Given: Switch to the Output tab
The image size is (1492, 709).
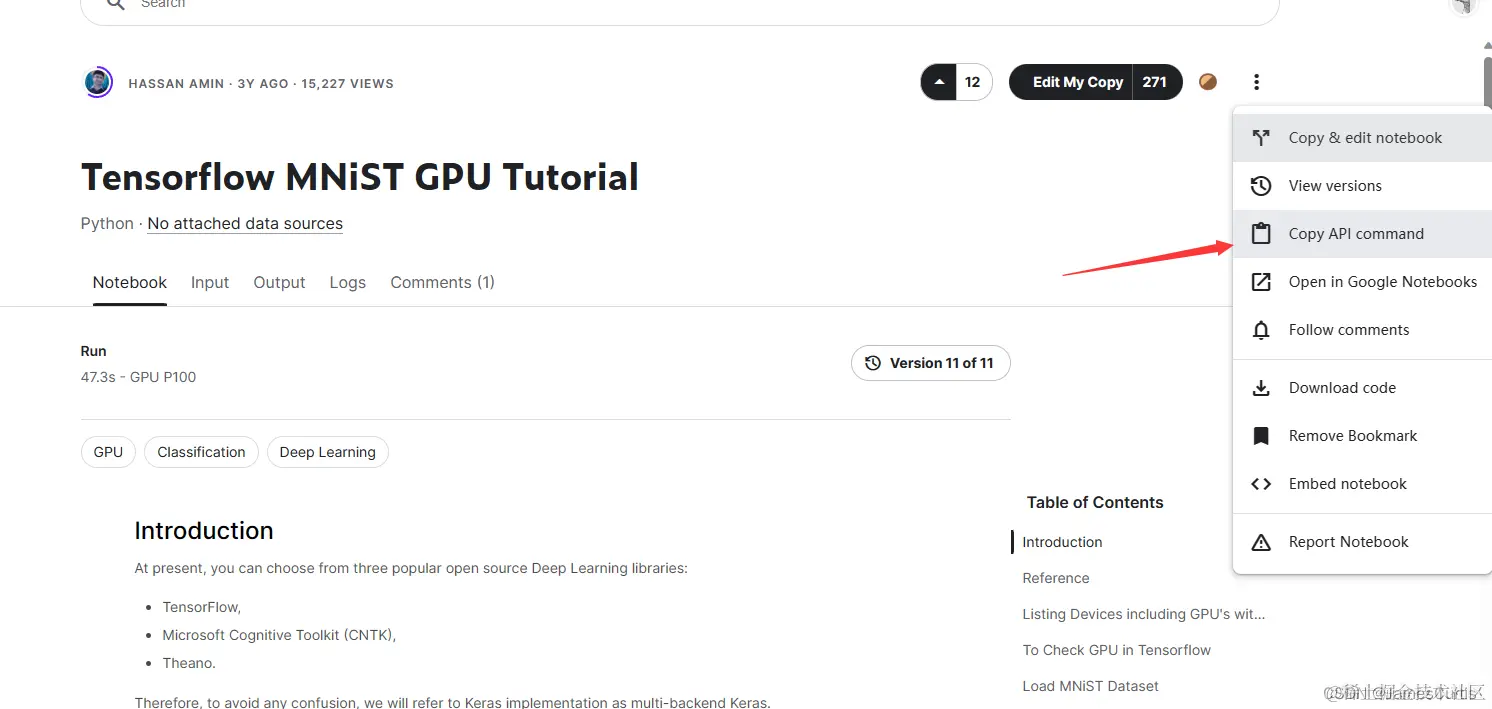Looking at the screenshot, I should (x=279, y=283).
